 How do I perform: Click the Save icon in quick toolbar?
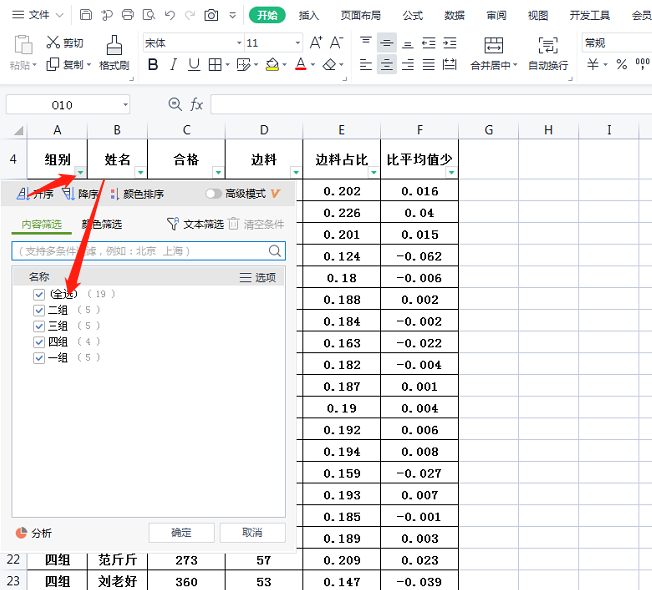click(x=86, y=15)
